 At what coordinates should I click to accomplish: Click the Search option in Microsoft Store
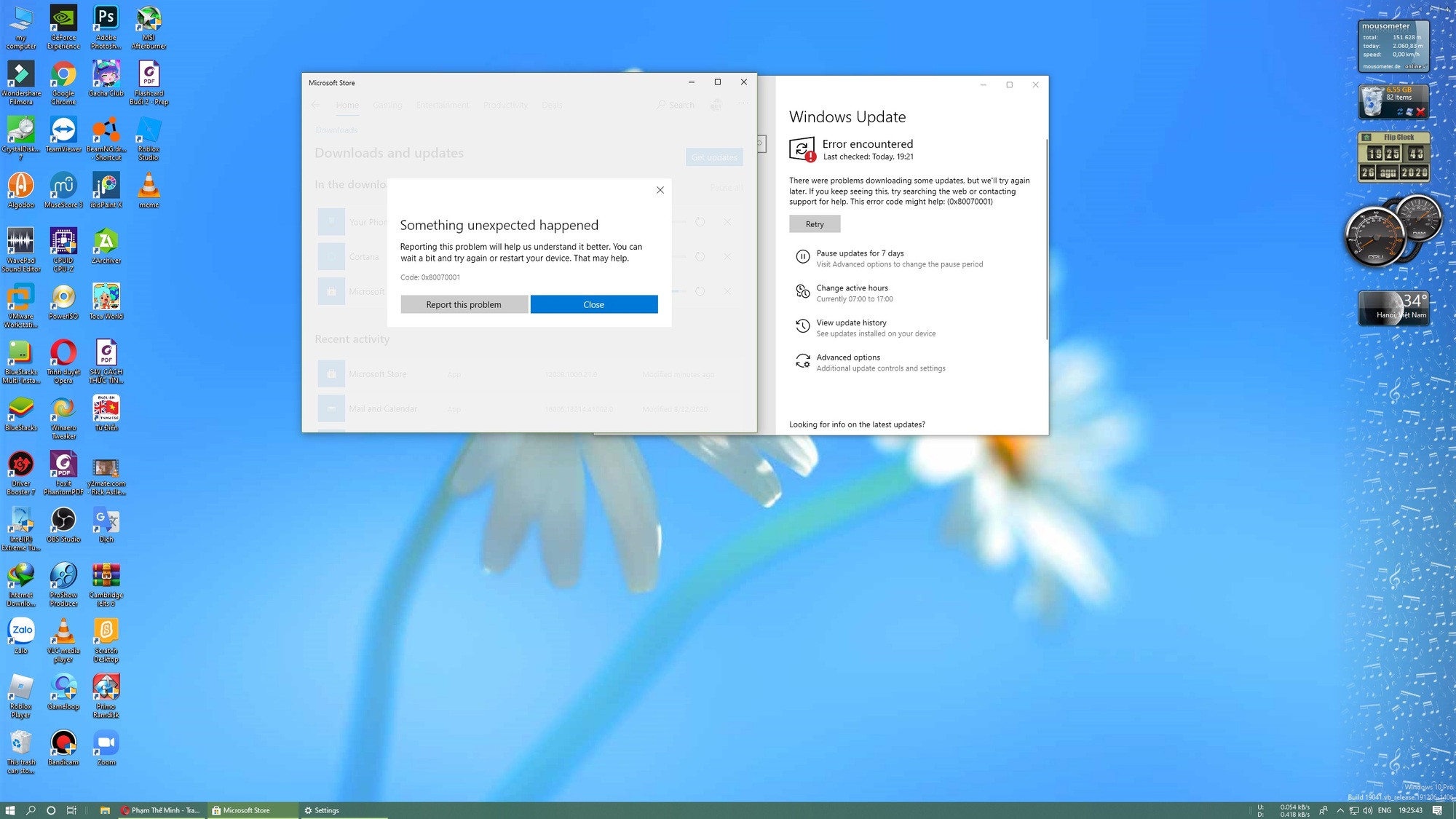pyautogui.click(x=676, y=105)
